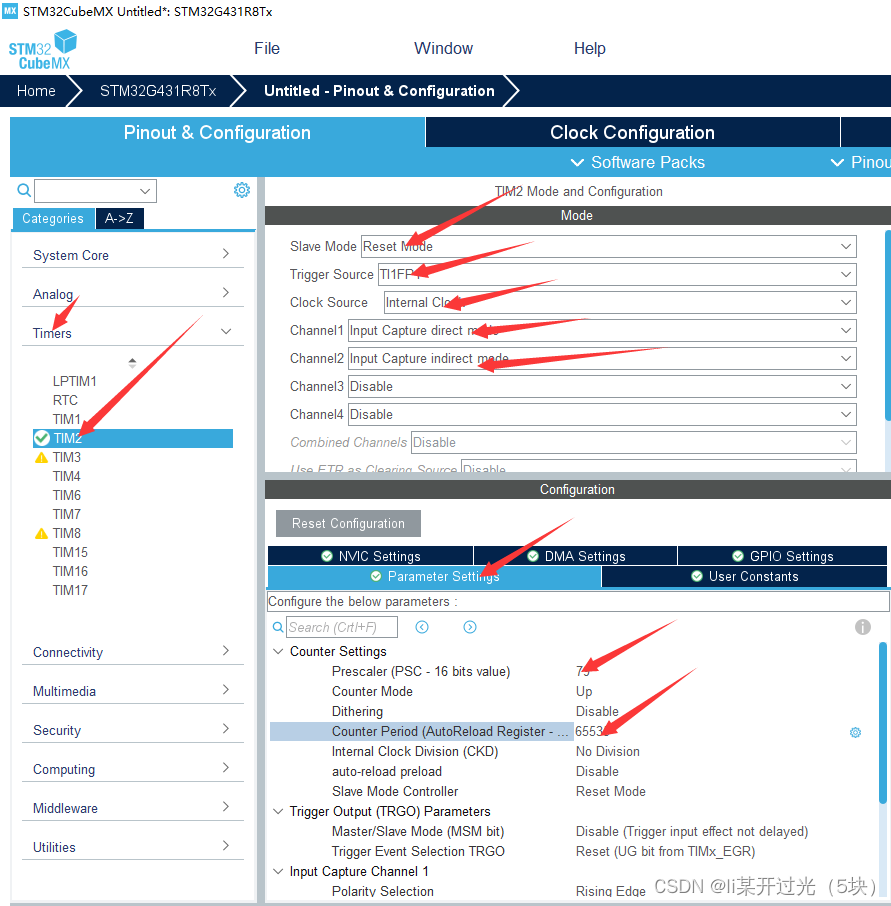Collapse the Timers category

tap(132, 333)
